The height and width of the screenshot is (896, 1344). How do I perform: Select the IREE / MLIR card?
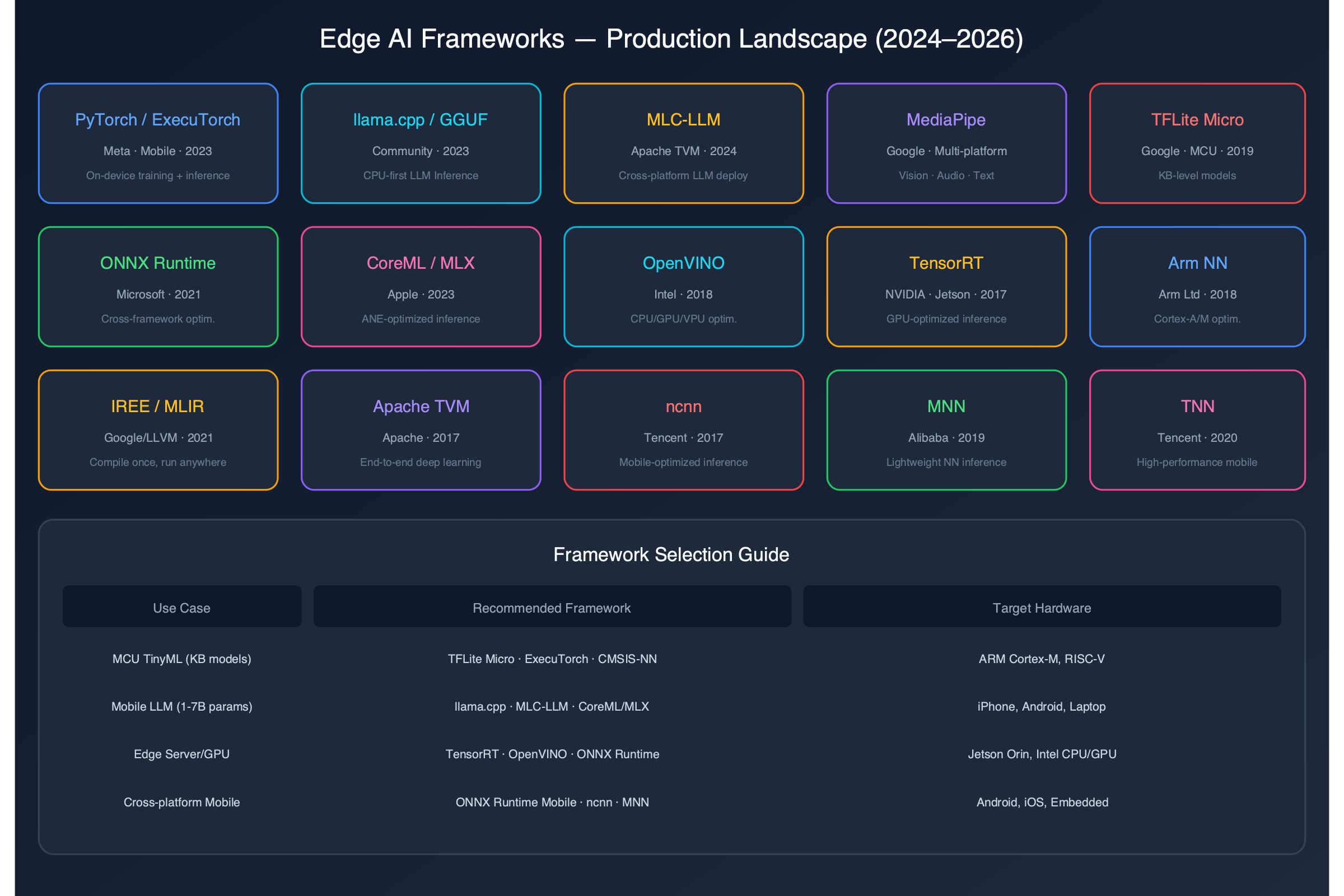(x=158, y=430)
